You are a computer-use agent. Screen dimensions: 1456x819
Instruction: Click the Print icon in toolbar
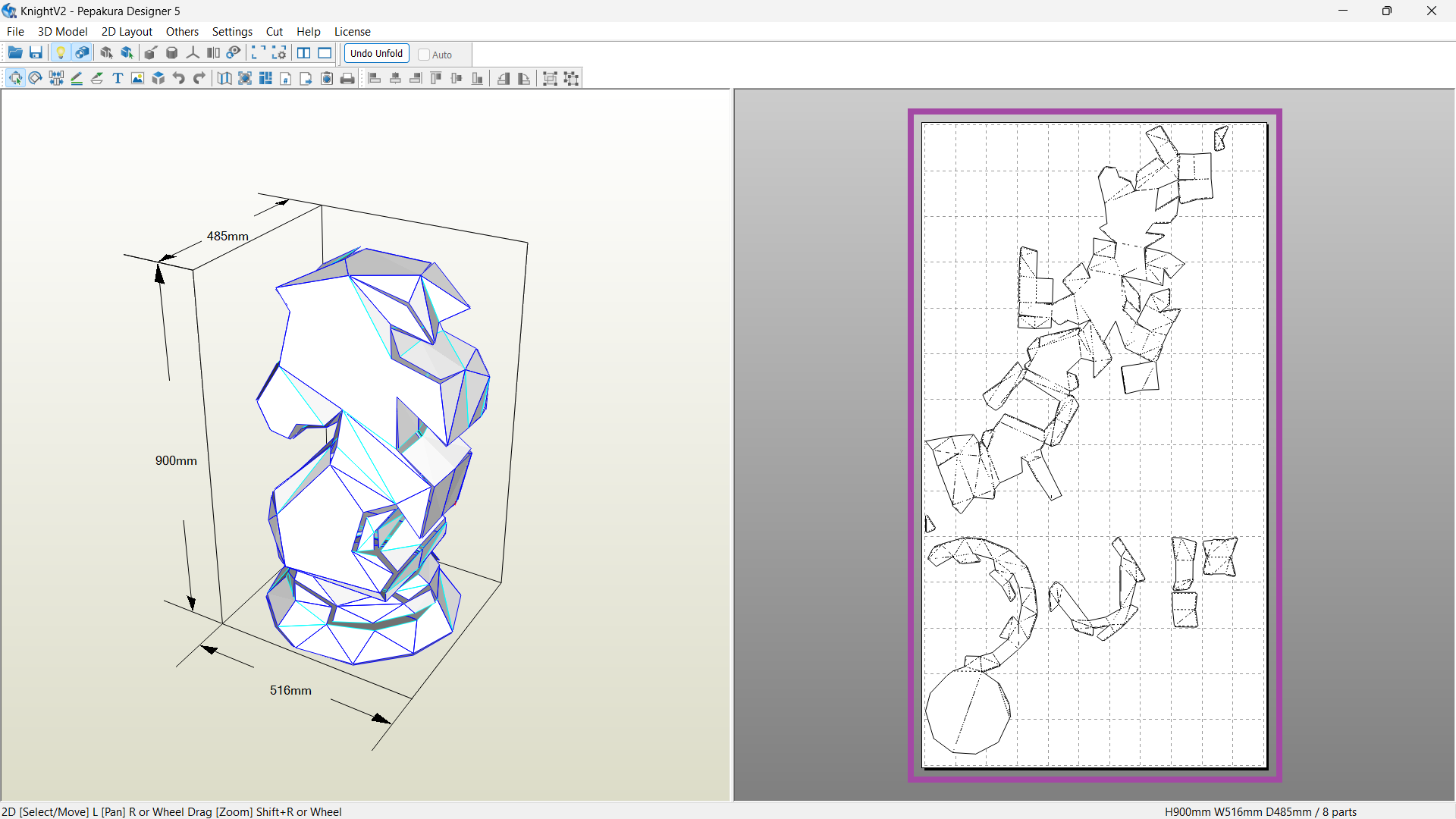347,78
